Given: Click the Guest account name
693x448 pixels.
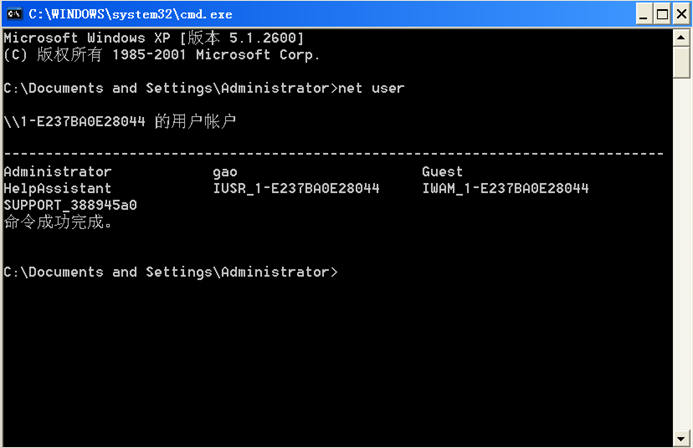Looking at the screenshot, I should tap(442, 171).
